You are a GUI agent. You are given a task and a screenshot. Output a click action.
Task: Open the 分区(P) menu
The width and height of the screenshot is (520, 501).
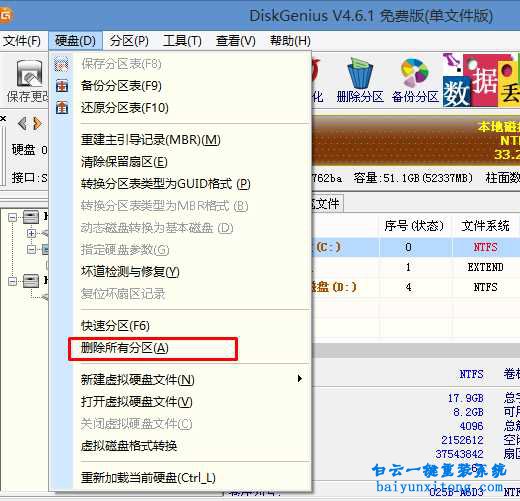(x=129, y=41)
